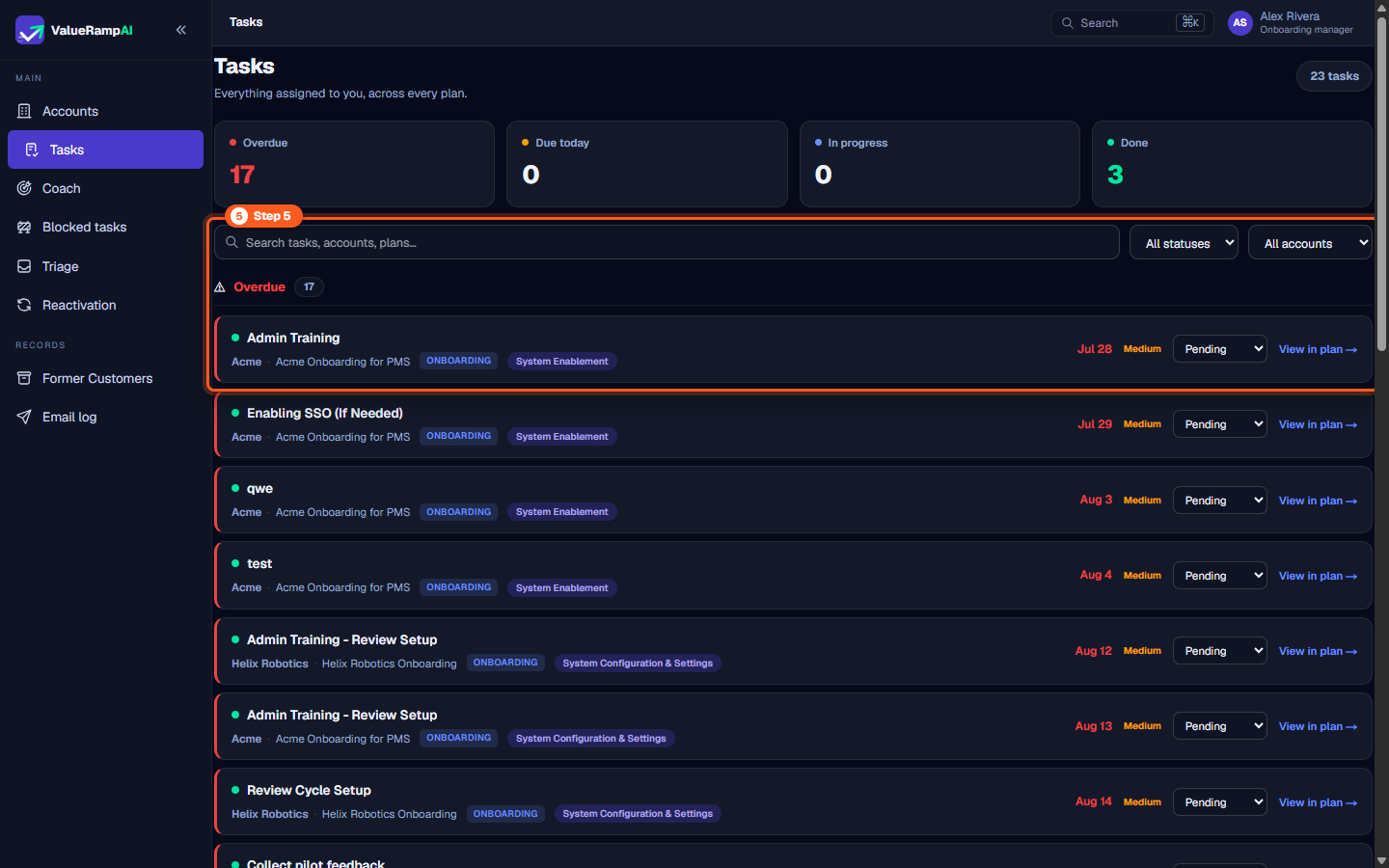Image resolution: width=1389 pixels, height=868 pixels.
Task: Open the All accounts filter dropdown
Action: coord(1310,243)
